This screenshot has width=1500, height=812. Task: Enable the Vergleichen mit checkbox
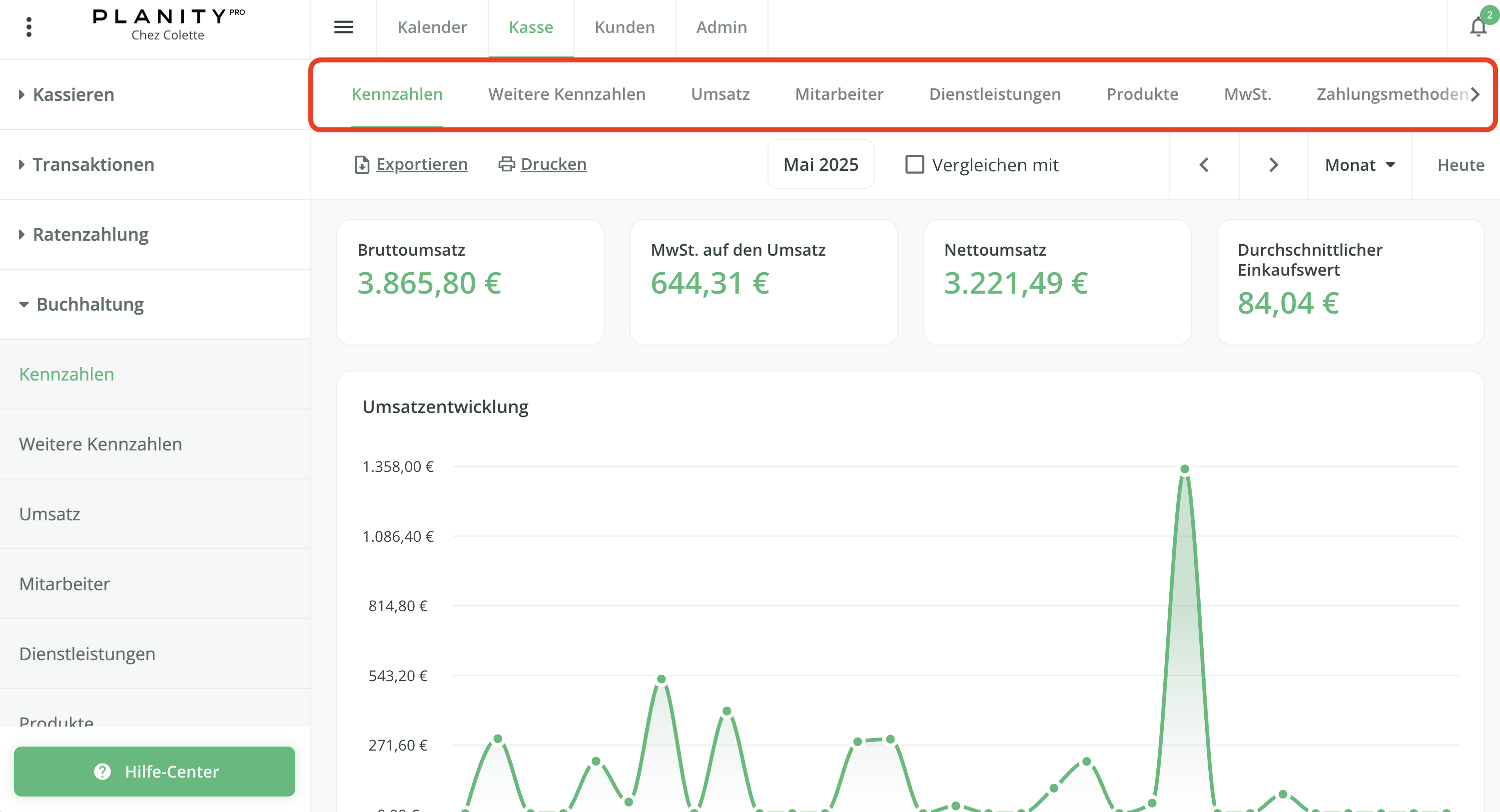pos(915,165)
